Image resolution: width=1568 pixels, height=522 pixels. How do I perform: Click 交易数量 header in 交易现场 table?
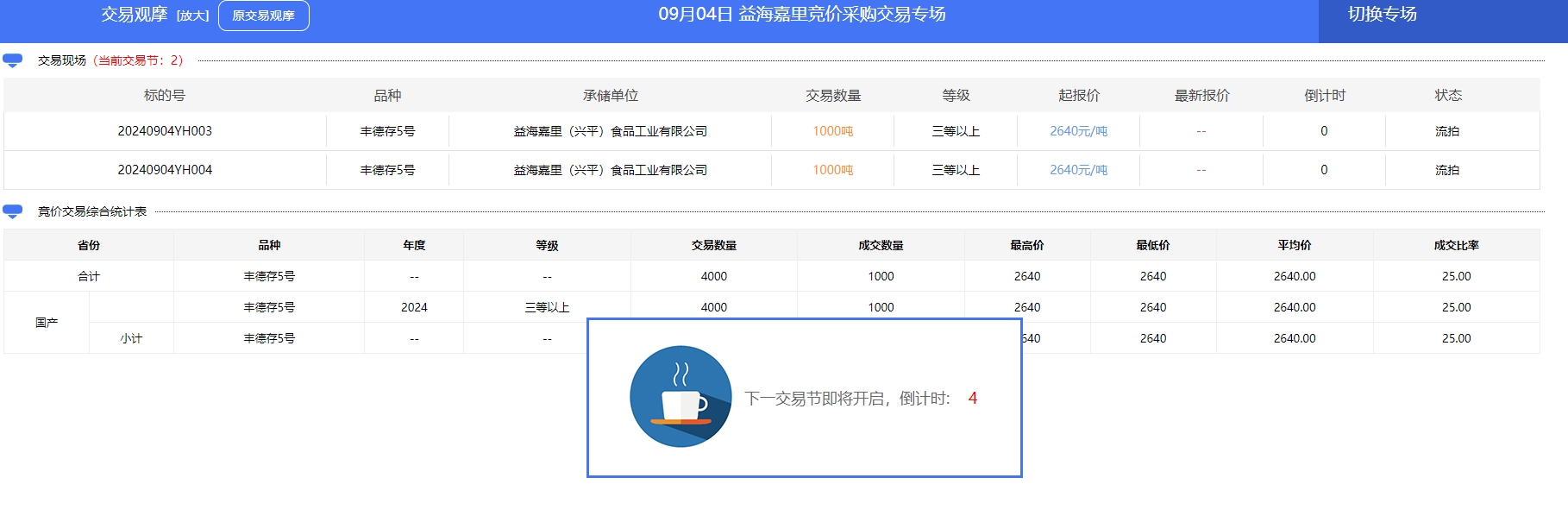tap(833, 95)
